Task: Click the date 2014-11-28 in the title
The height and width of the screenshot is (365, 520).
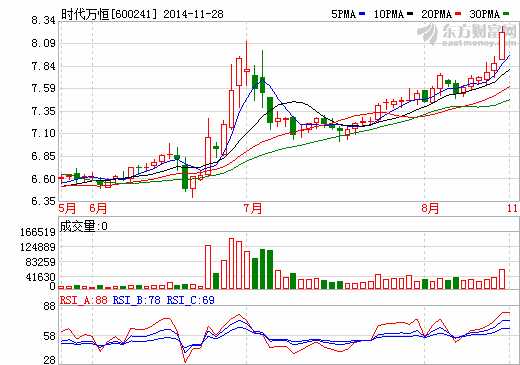Action: tap(193, 14)
